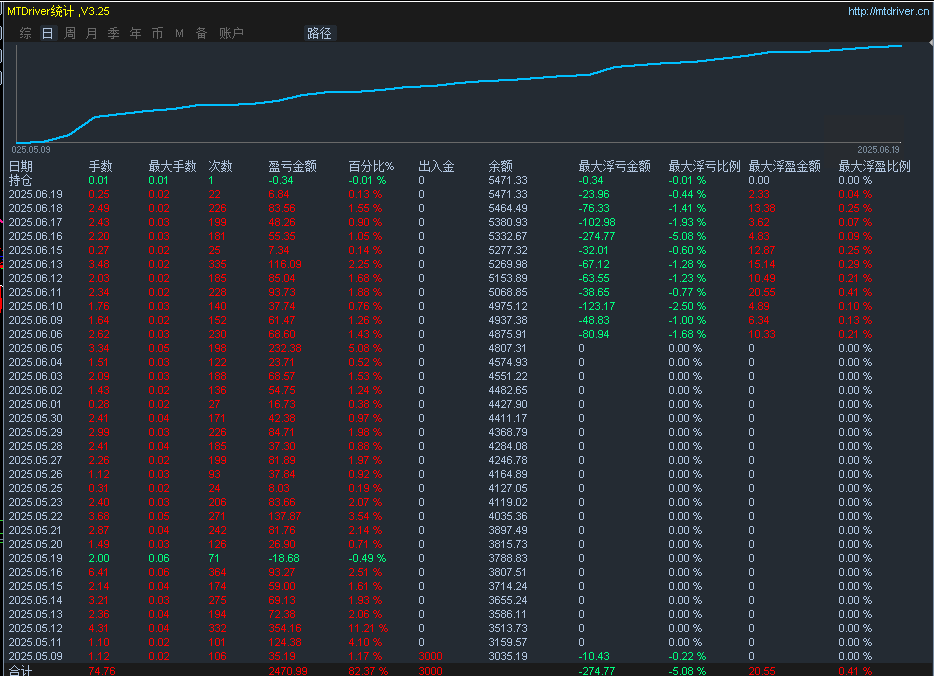Click the percentage 11.21 %

368,628
